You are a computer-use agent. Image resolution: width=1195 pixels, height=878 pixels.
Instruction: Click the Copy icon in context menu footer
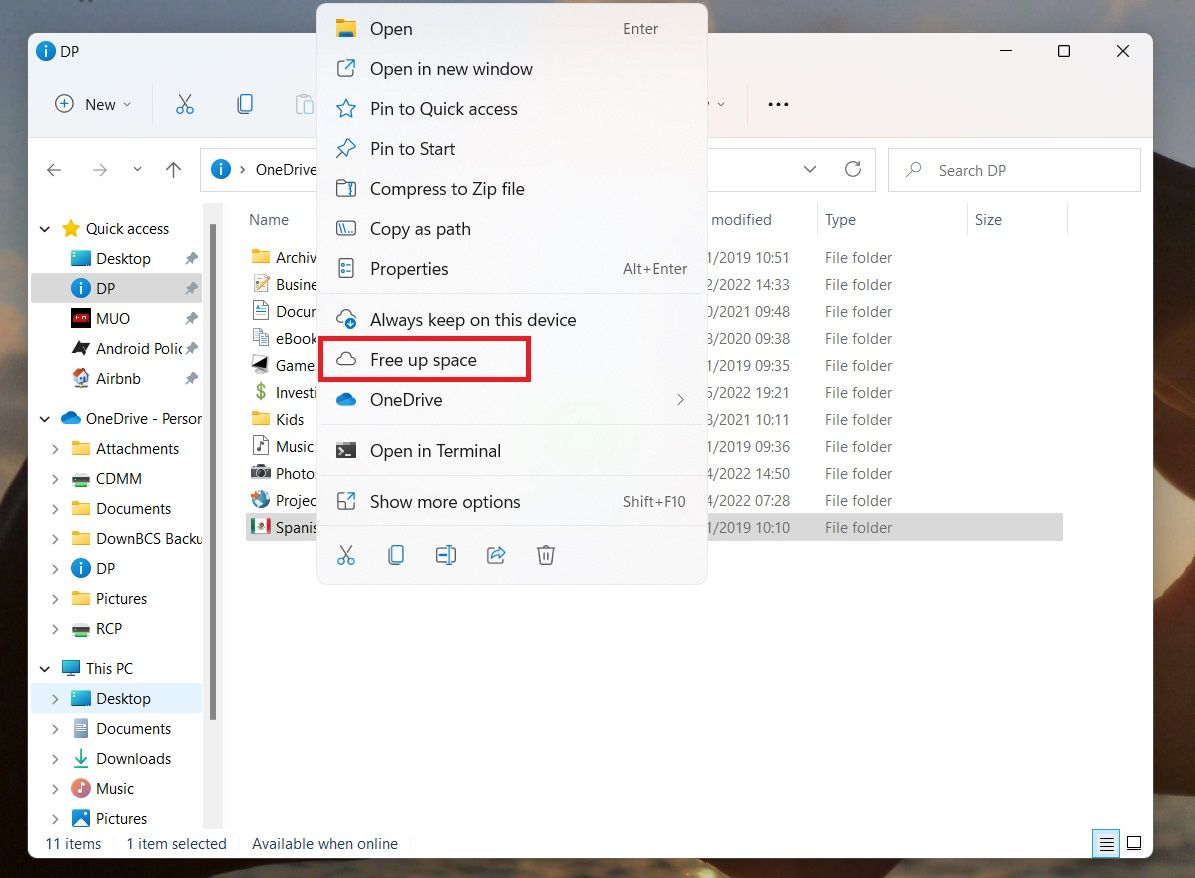pyautogui.click(x=396, y=554)
